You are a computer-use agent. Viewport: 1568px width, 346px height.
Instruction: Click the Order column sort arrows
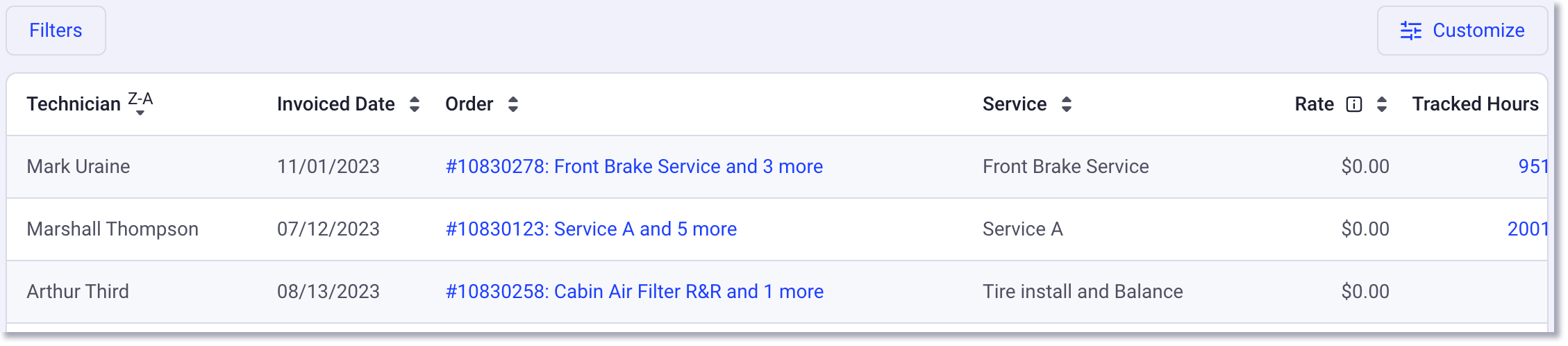click(x=513, y=104)
